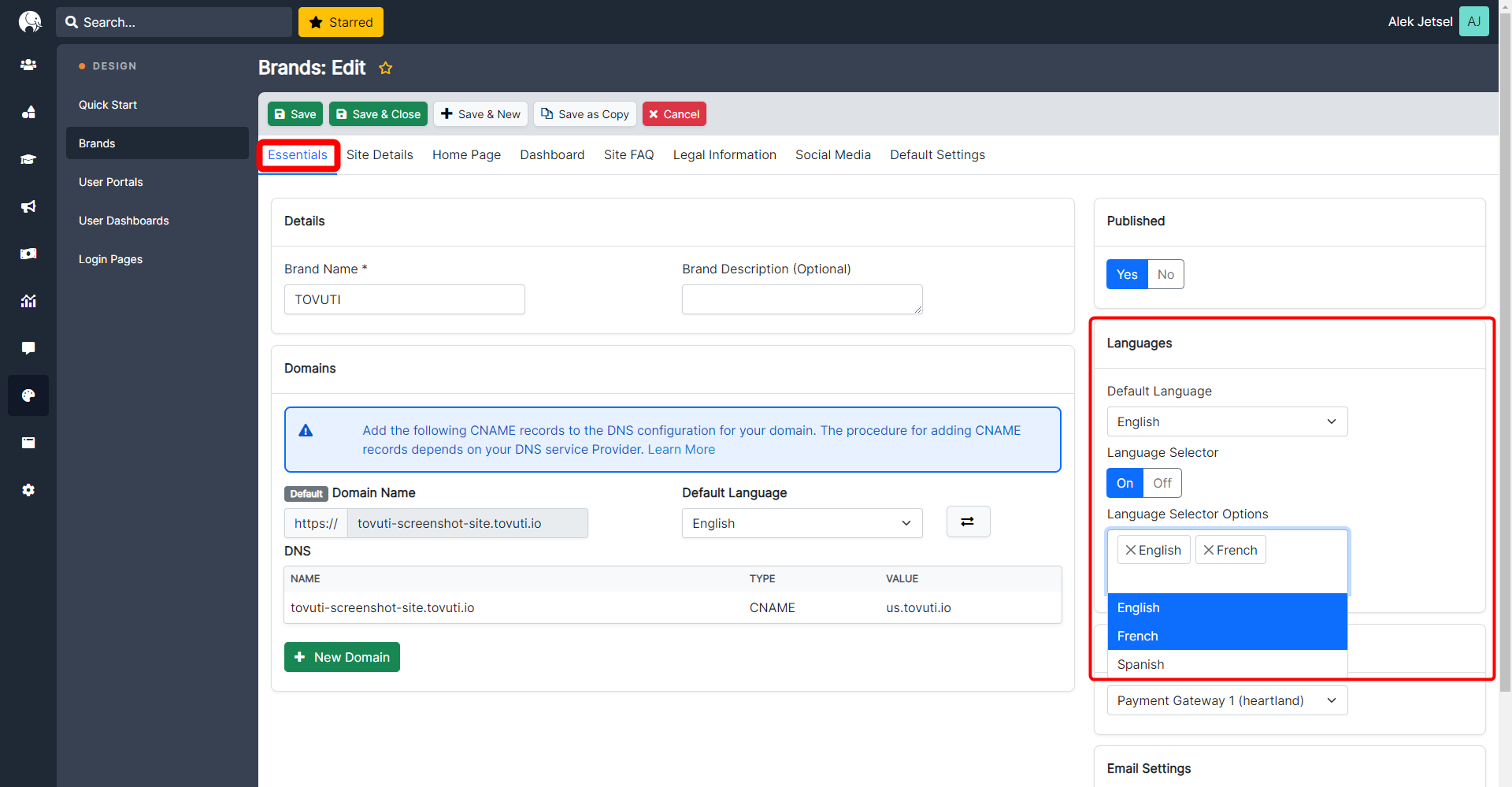The height and width of the screenshot is (787, 1512).
Task: Open the megaphone sidebar icon
Action: tap(28, 206)
